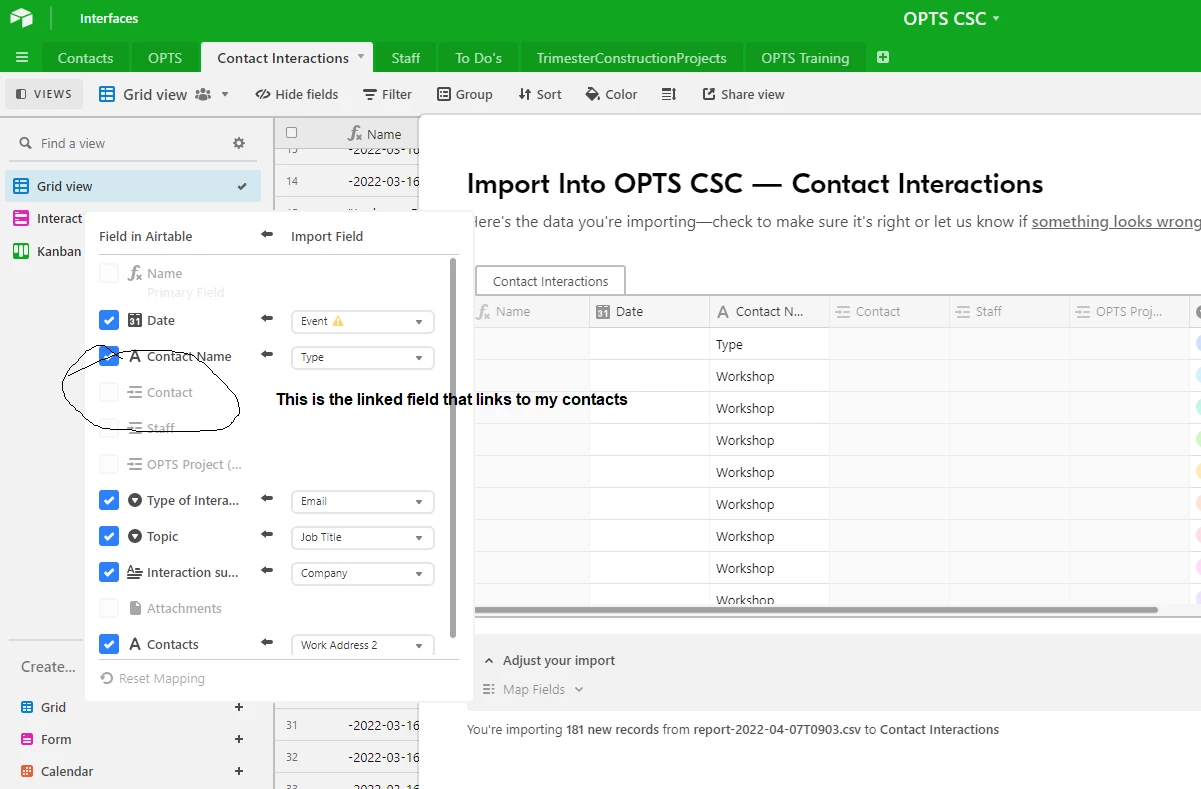Toggle the VIEWS sidebar button

[44, 94]
